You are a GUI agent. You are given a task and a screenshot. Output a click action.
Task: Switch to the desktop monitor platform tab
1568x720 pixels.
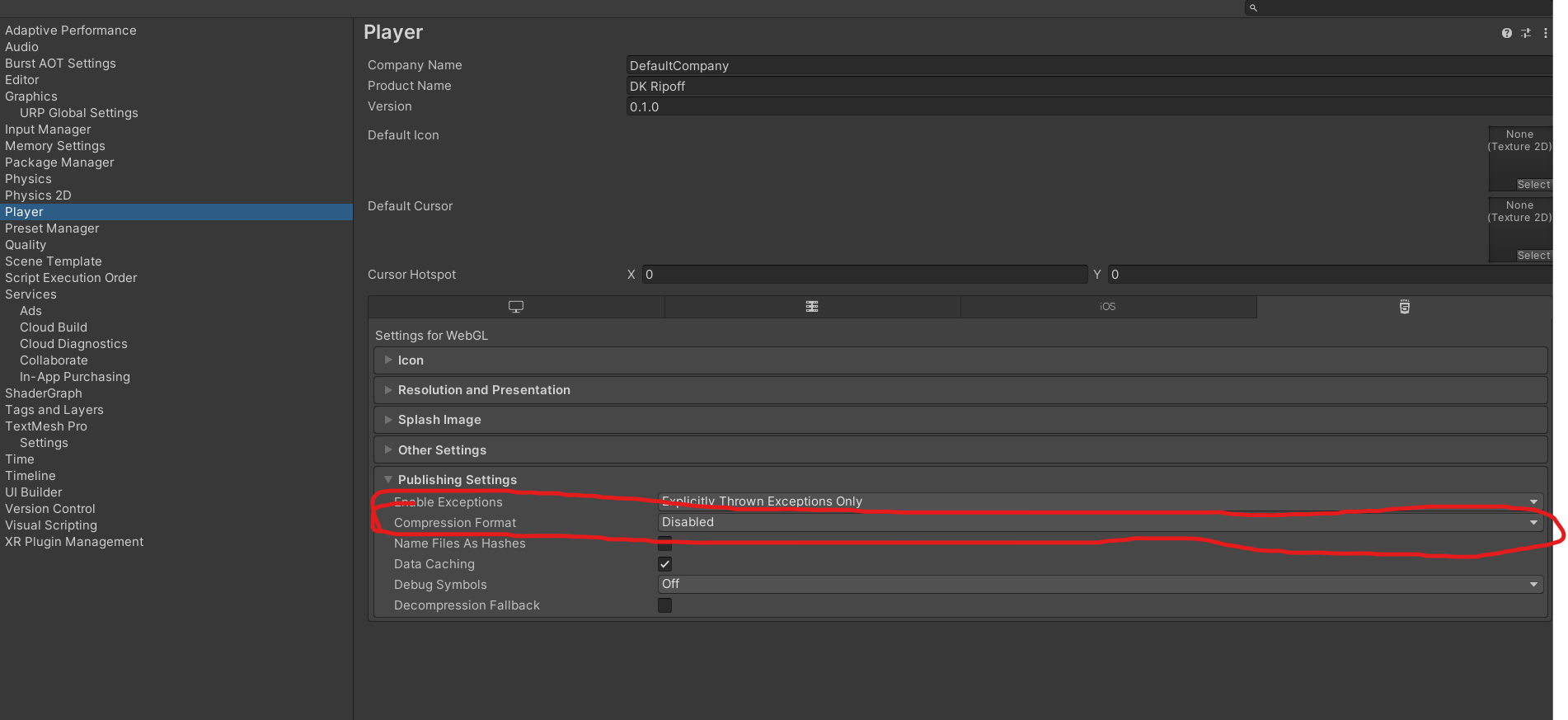[516, 307]
